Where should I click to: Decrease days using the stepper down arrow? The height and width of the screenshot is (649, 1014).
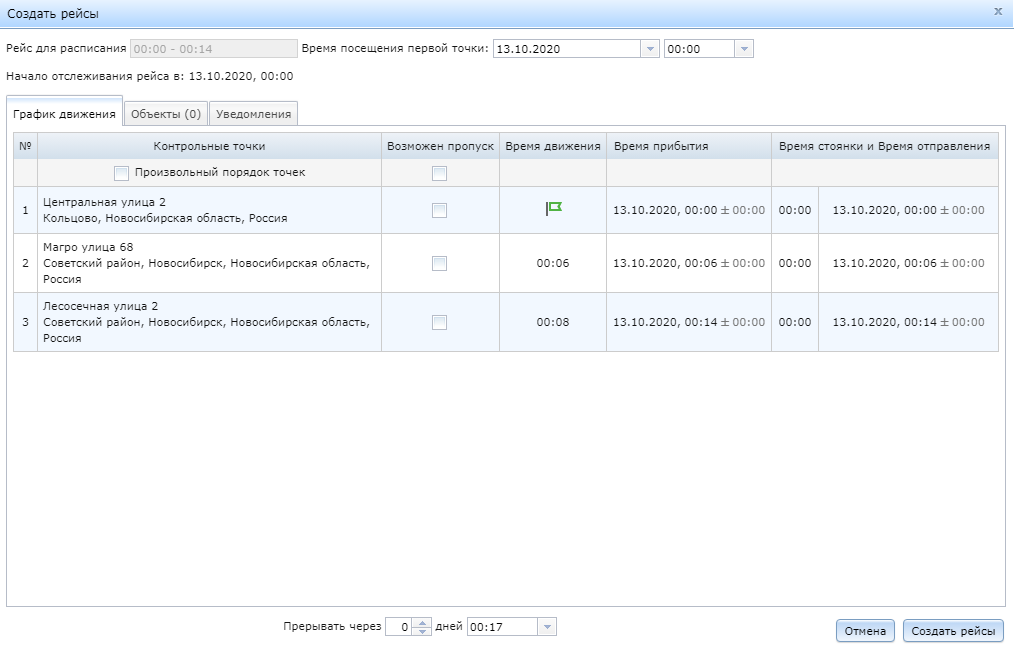423,630
